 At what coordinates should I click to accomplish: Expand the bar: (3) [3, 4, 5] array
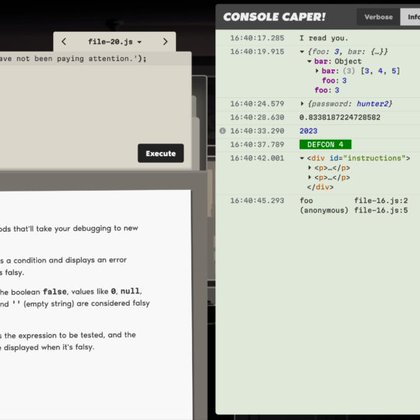pos(317,71)
